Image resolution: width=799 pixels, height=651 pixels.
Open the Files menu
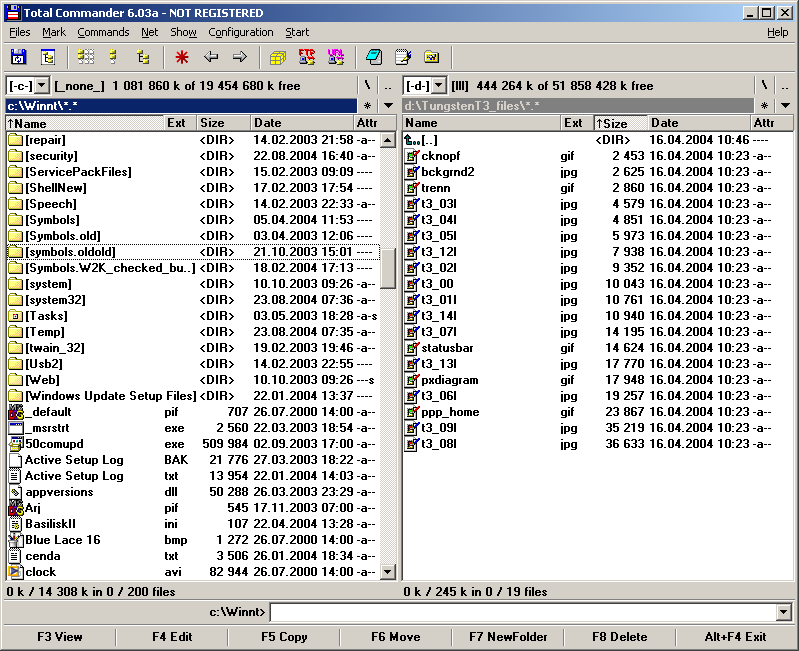(19, 32)
